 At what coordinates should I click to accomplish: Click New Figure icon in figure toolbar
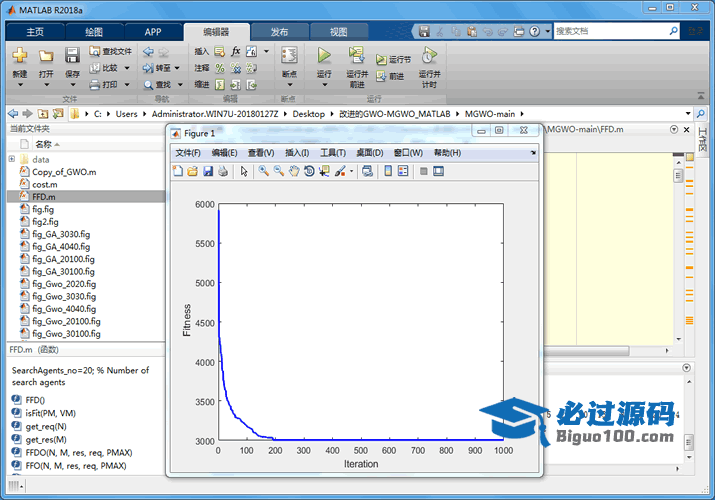178,171
